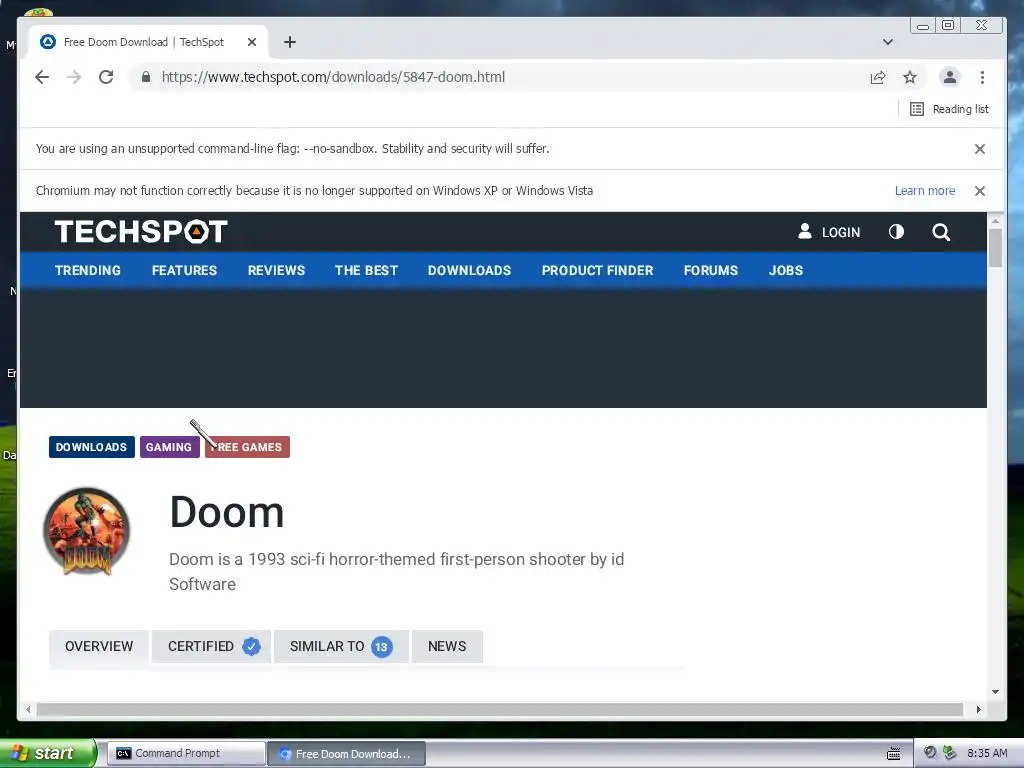Click the Doom page title heading
Image resolution: width=1024 pixels, height=768 pixels.
[227, 512]
